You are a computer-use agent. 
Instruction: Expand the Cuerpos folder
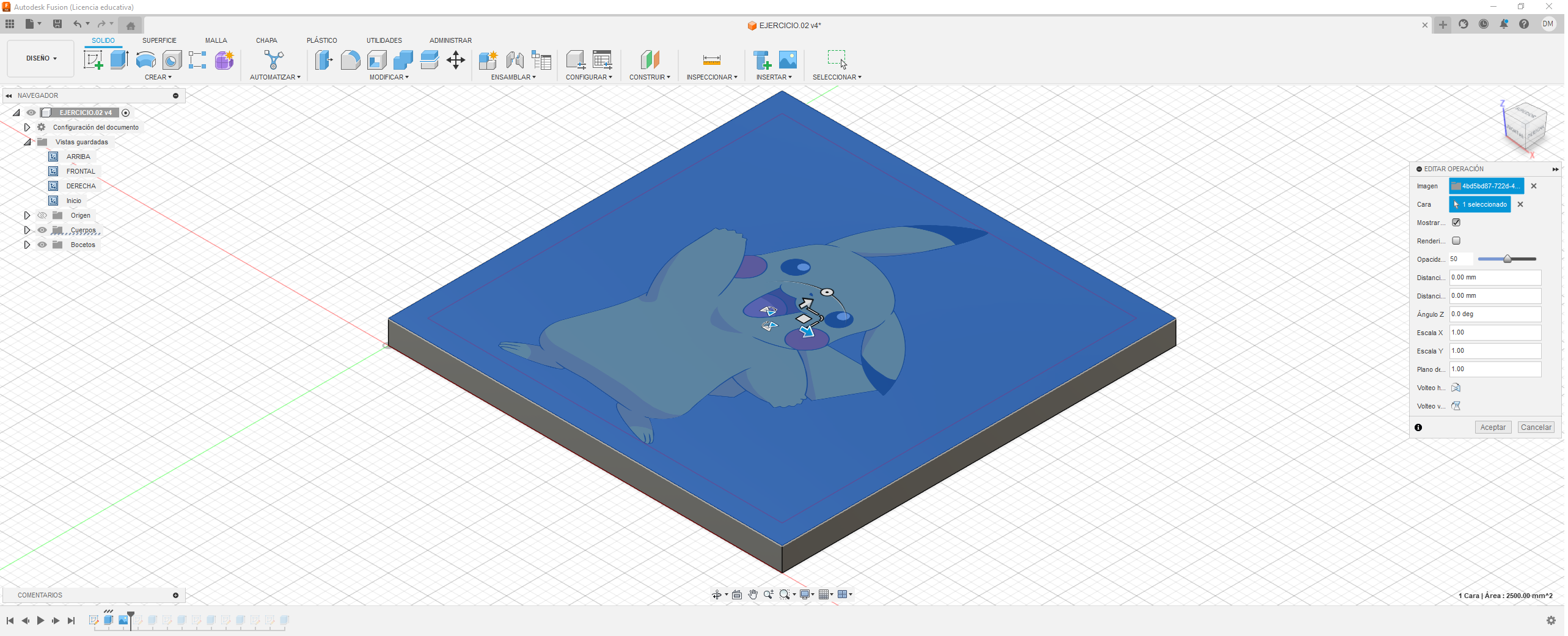[x=27, y=230]
